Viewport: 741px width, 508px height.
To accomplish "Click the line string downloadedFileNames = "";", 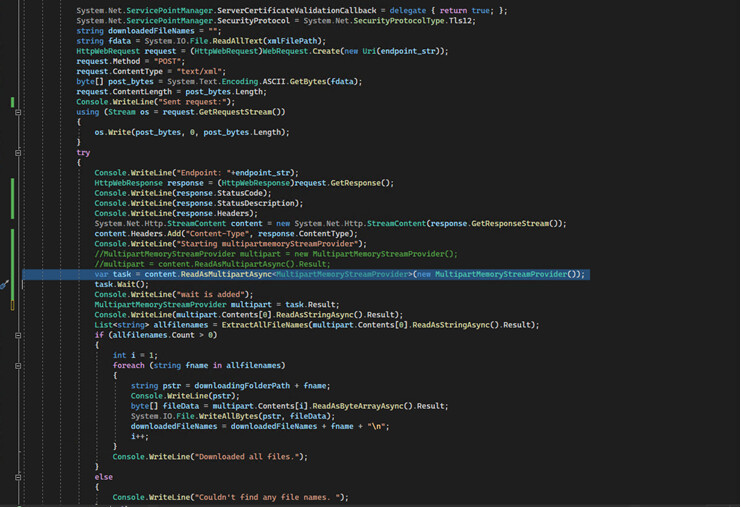I will click(x=149, y=31).
